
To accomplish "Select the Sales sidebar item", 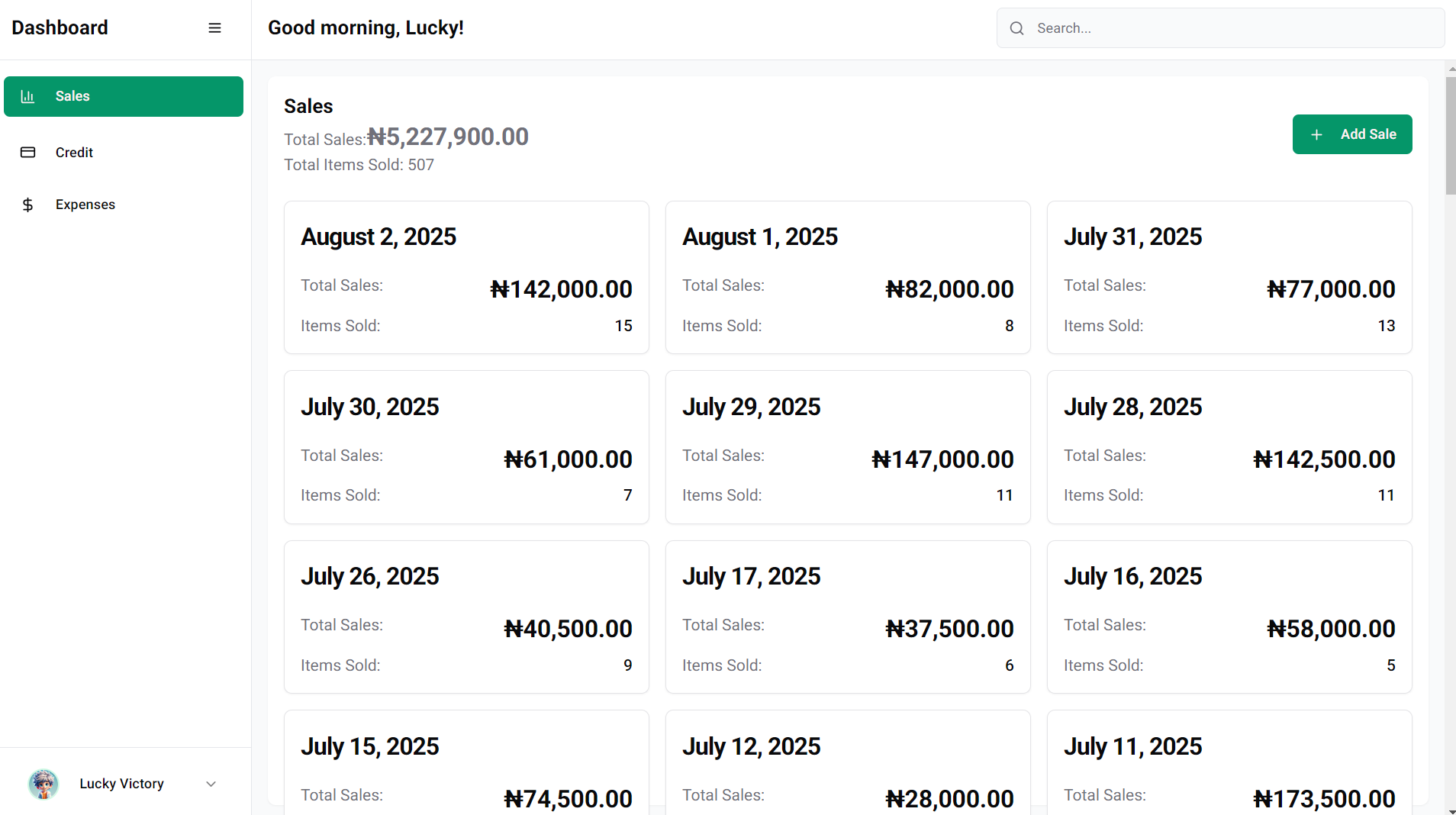I will (123, 96).
